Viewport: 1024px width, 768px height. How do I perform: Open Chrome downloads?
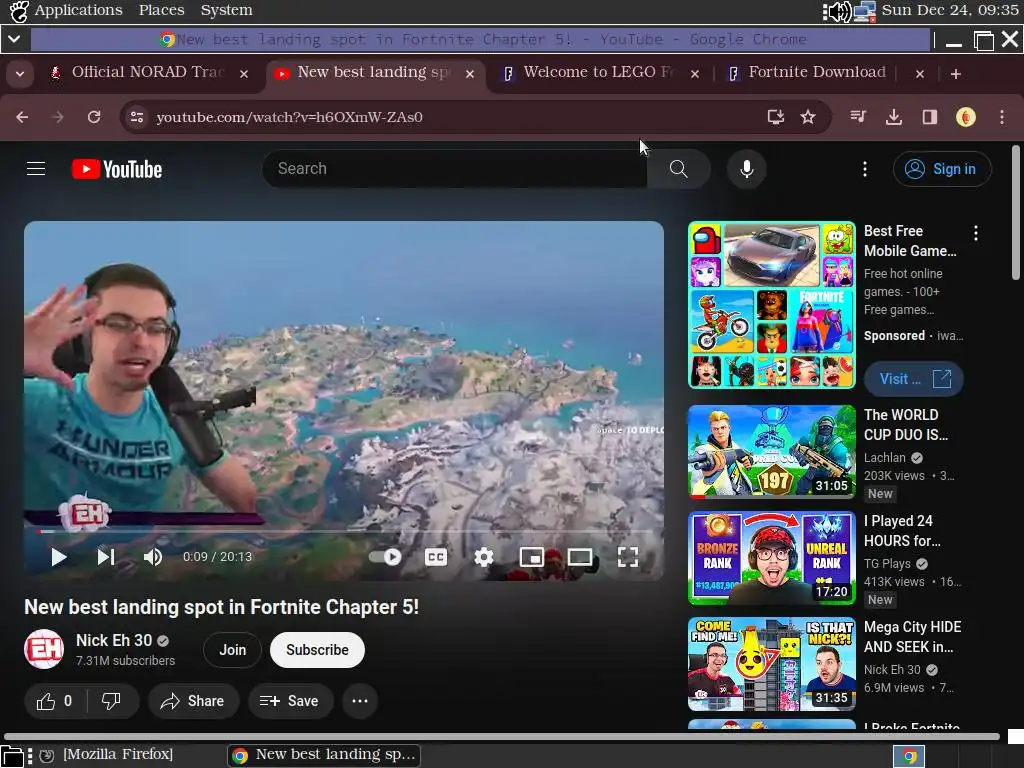pyautogui.click(x=894, y=117)
